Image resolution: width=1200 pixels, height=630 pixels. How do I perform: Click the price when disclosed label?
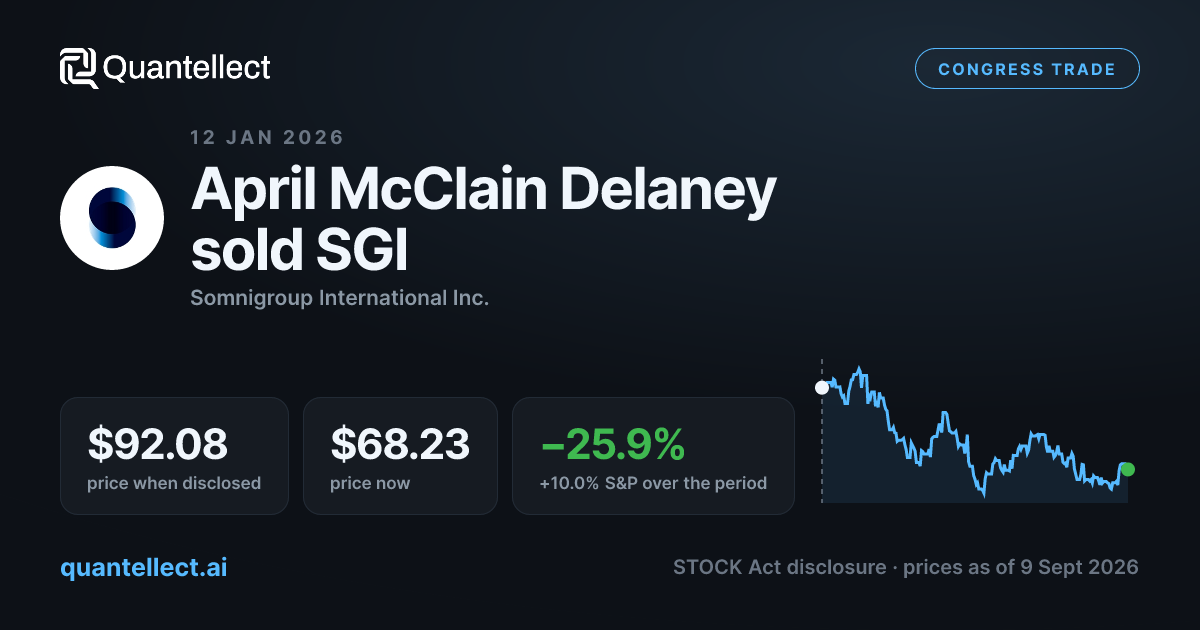(x=174, y=483)
